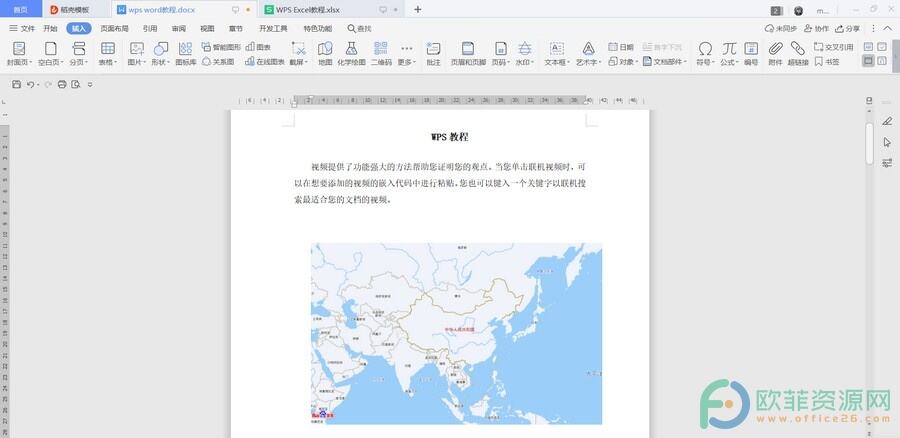Switch to the 特色功能 special features tab
Image resolution: width=900 pixels, height=438 pixels.
coord(317,28)
